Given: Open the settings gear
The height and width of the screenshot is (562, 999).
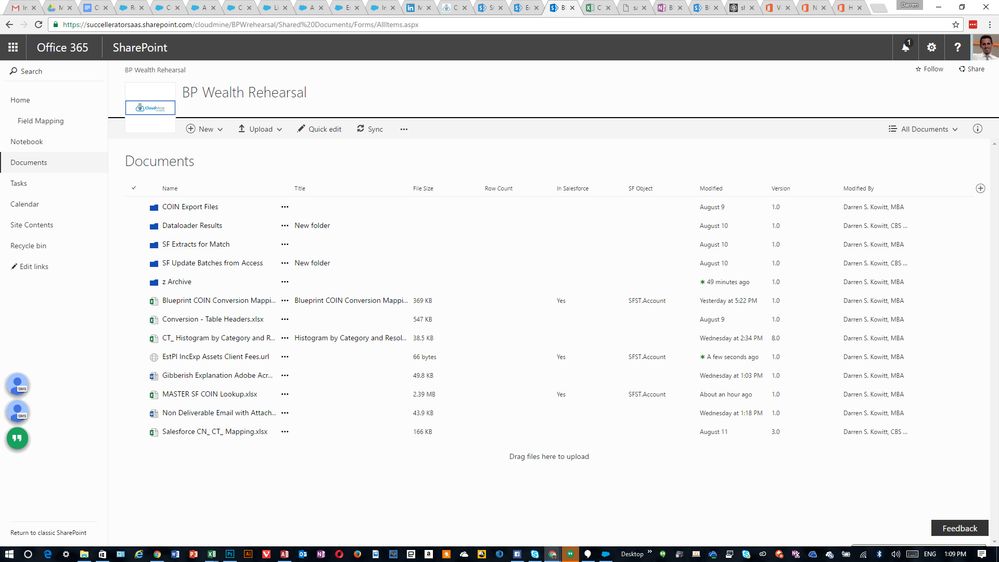Looking at the screenshot, I should tap(931, 47).
